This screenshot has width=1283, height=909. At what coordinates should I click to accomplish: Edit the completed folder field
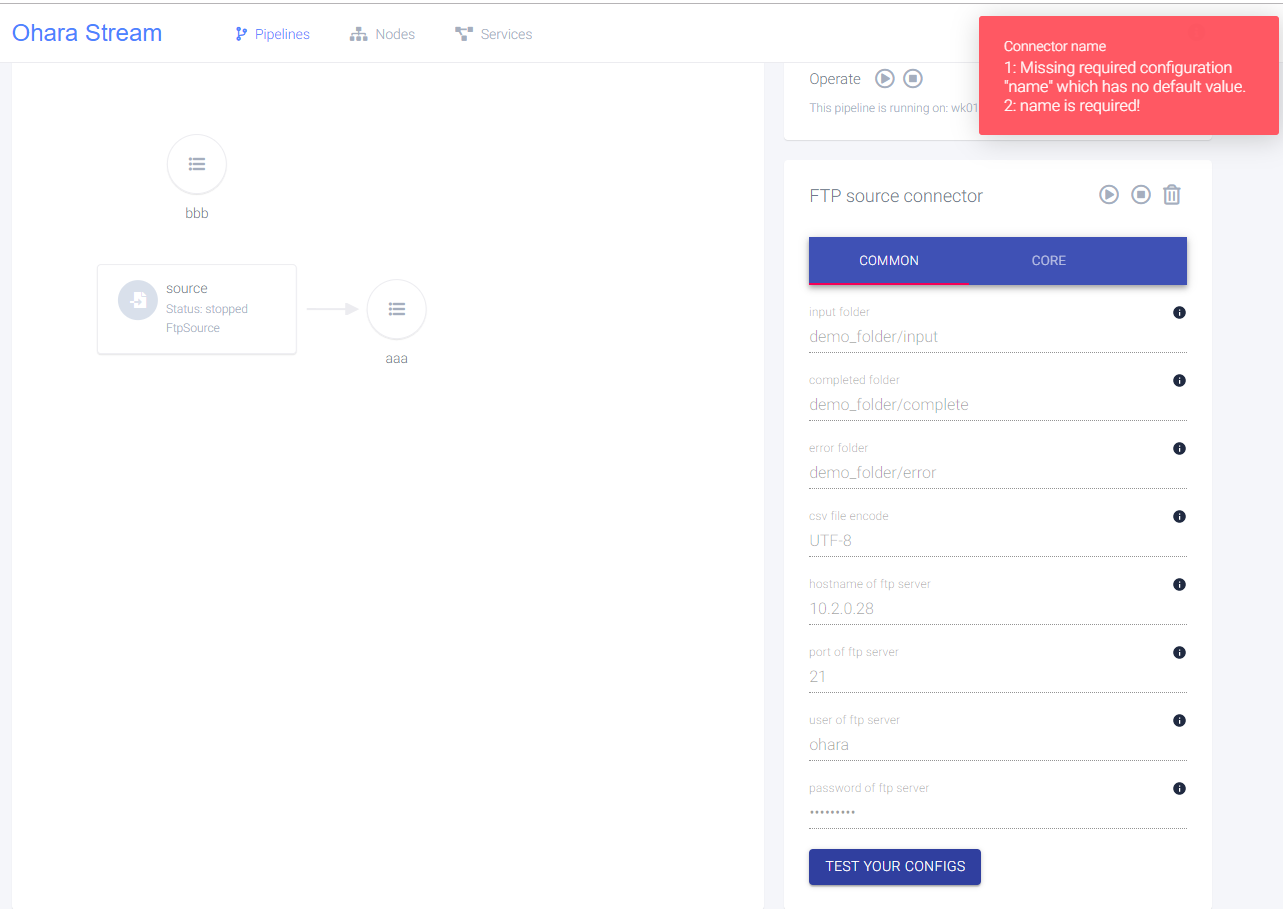(x=998, y=405)
